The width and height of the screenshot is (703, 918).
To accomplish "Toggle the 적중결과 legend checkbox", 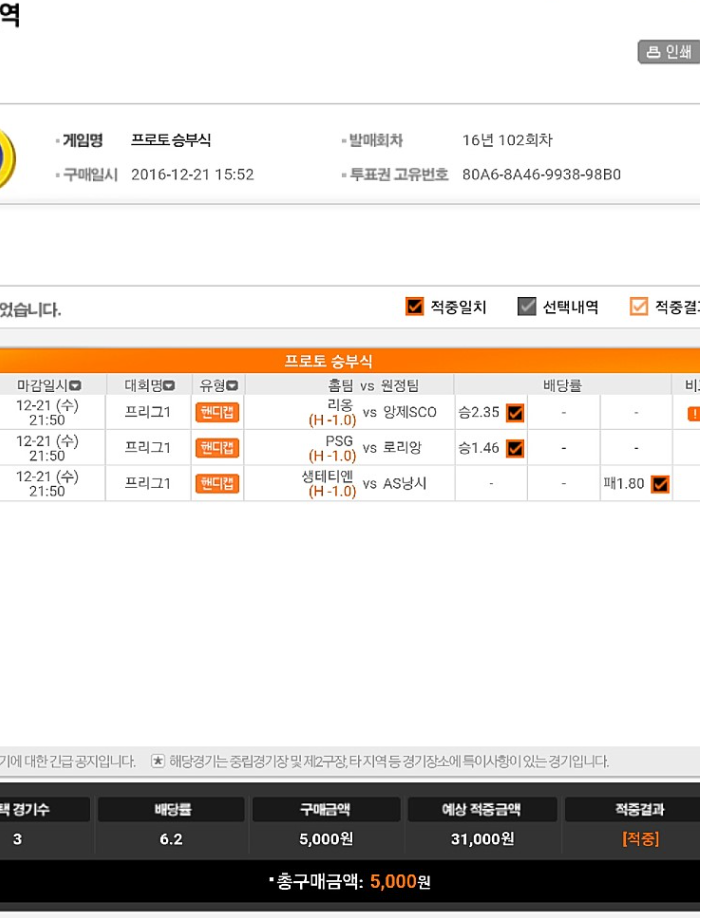I will pyautogui.click(x=639, y=306).
